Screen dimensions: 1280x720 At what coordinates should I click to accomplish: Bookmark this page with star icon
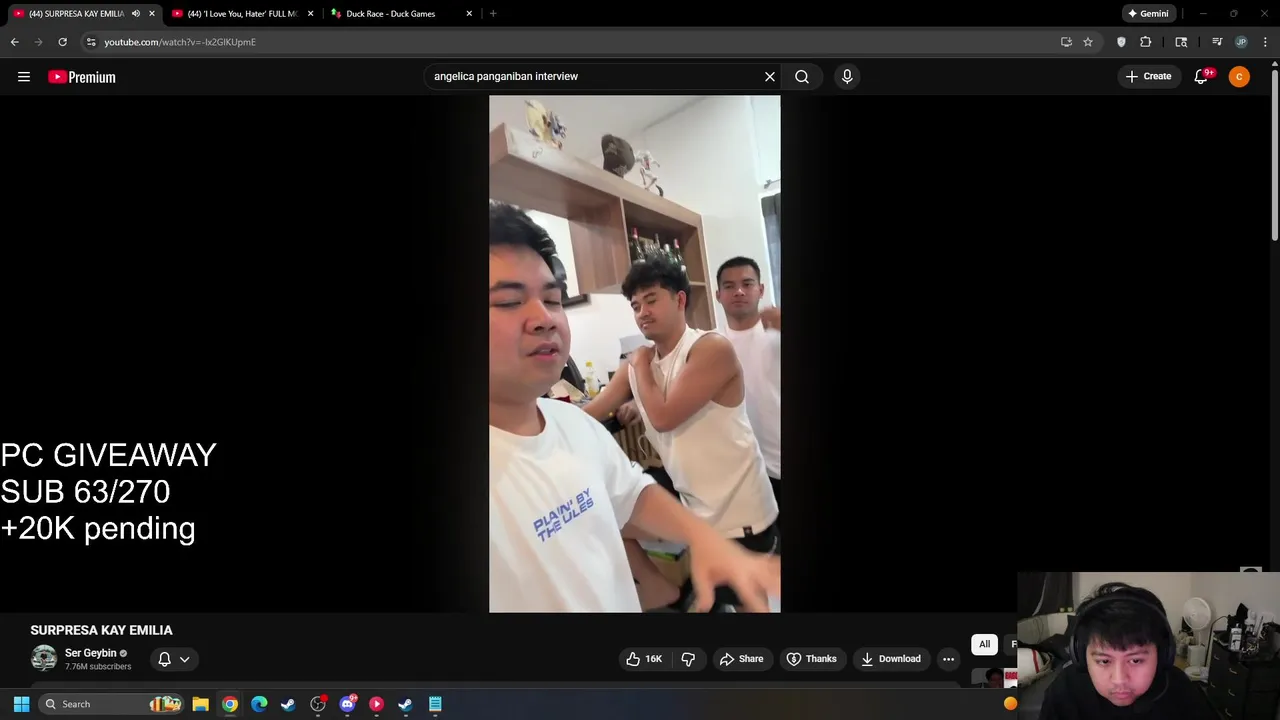click(x=1088, y=42)
